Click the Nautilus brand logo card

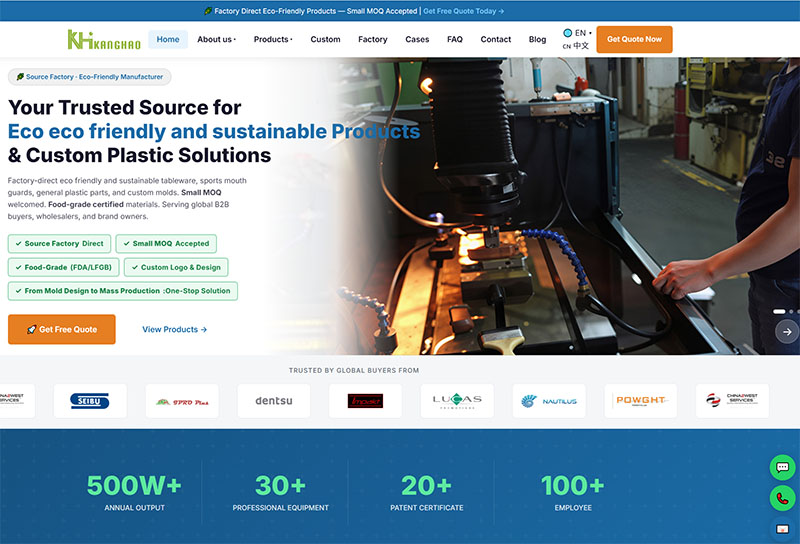click(549, 401)
